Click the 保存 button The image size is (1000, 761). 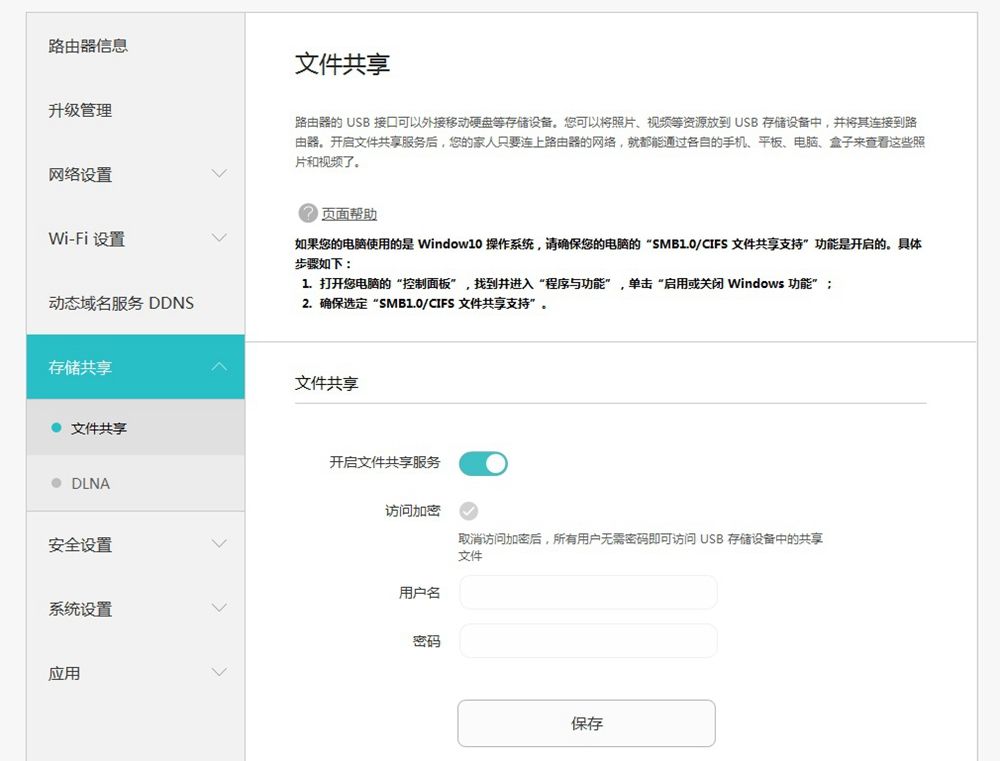587,723
